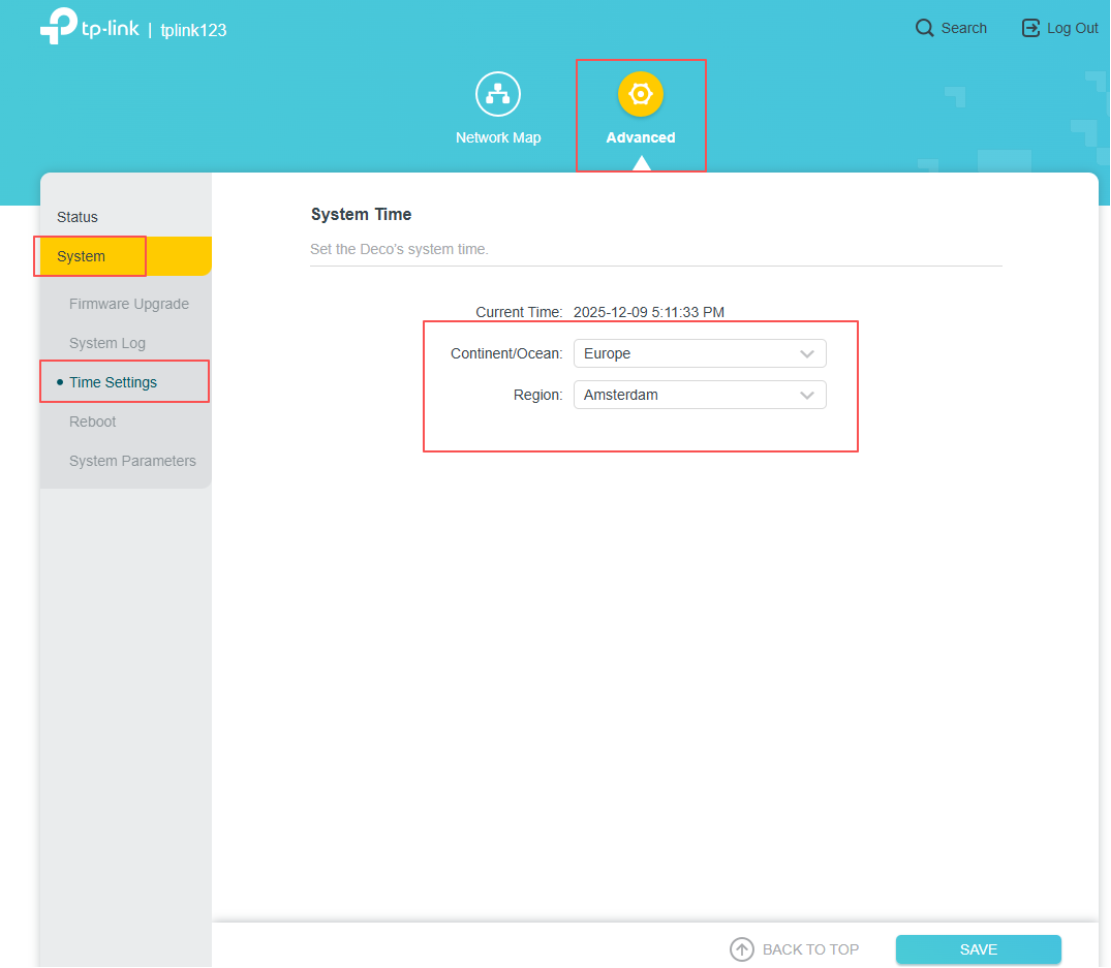
Task: Open Firmware Upgrade page
Action: coord(129,304)
